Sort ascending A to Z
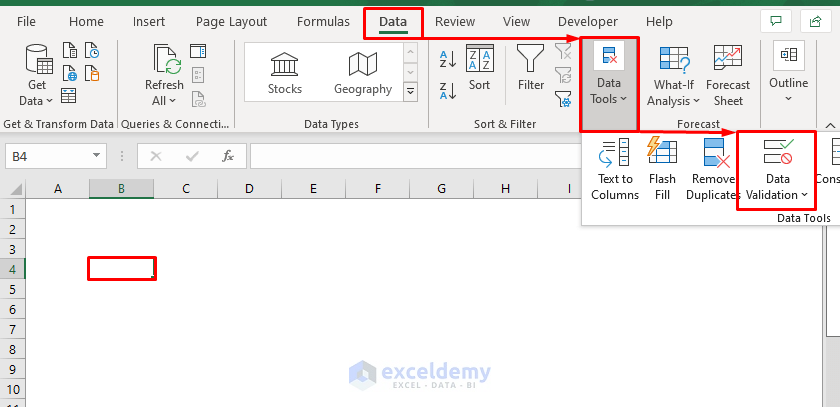840x407 pixels. tap(448, 59)
